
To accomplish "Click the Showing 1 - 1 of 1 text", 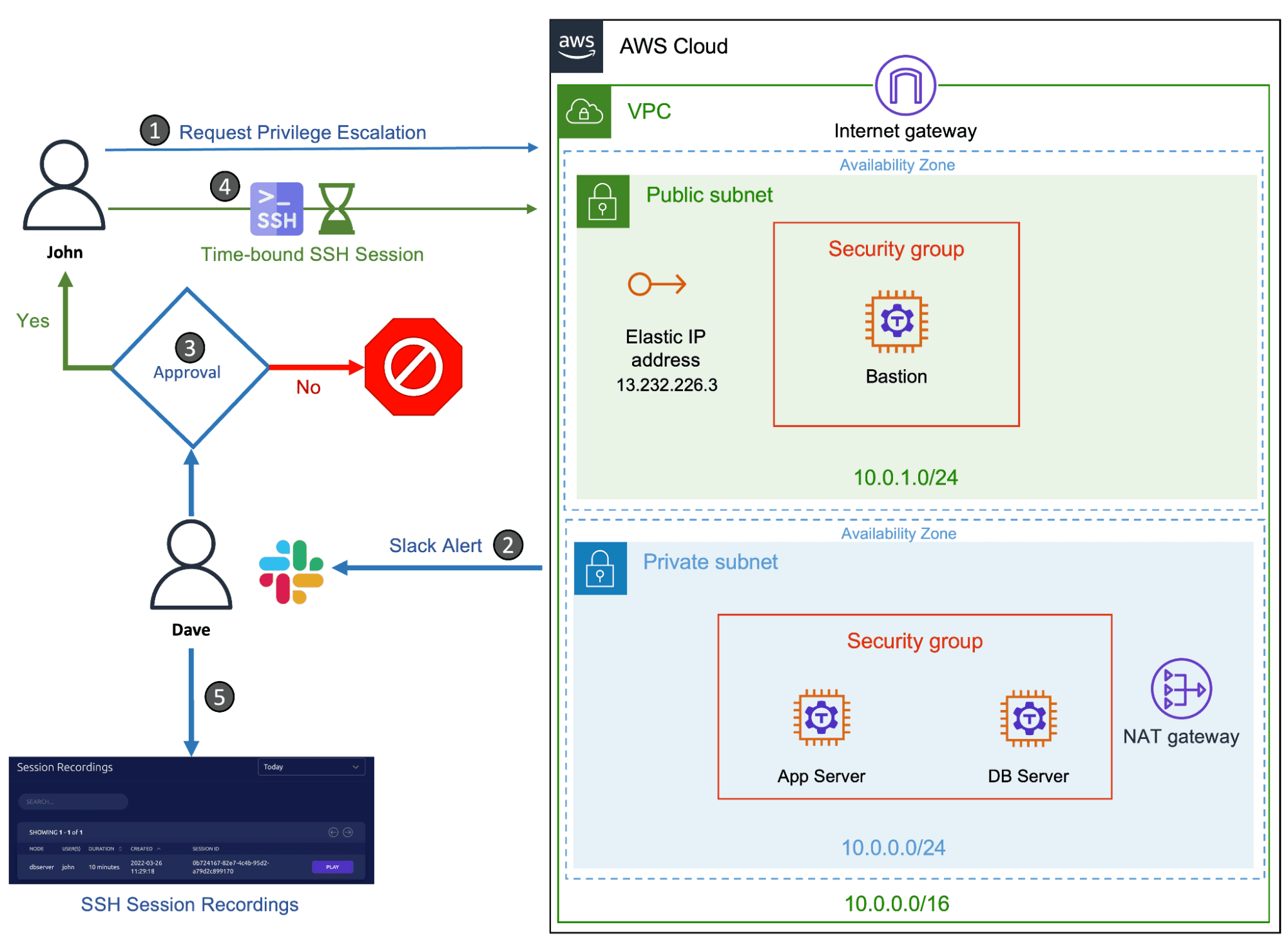I will click(55, 832).
